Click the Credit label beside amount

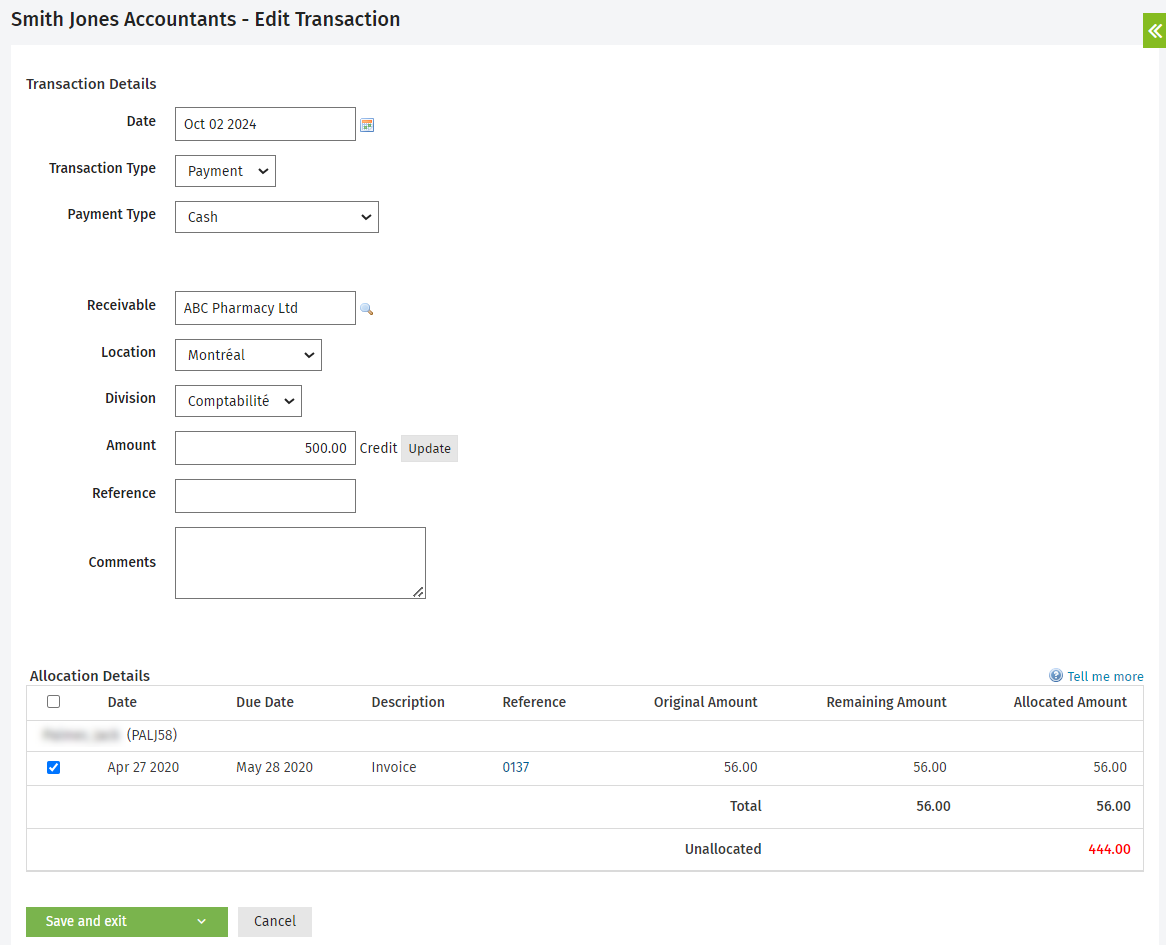click(x=379, y=448)
